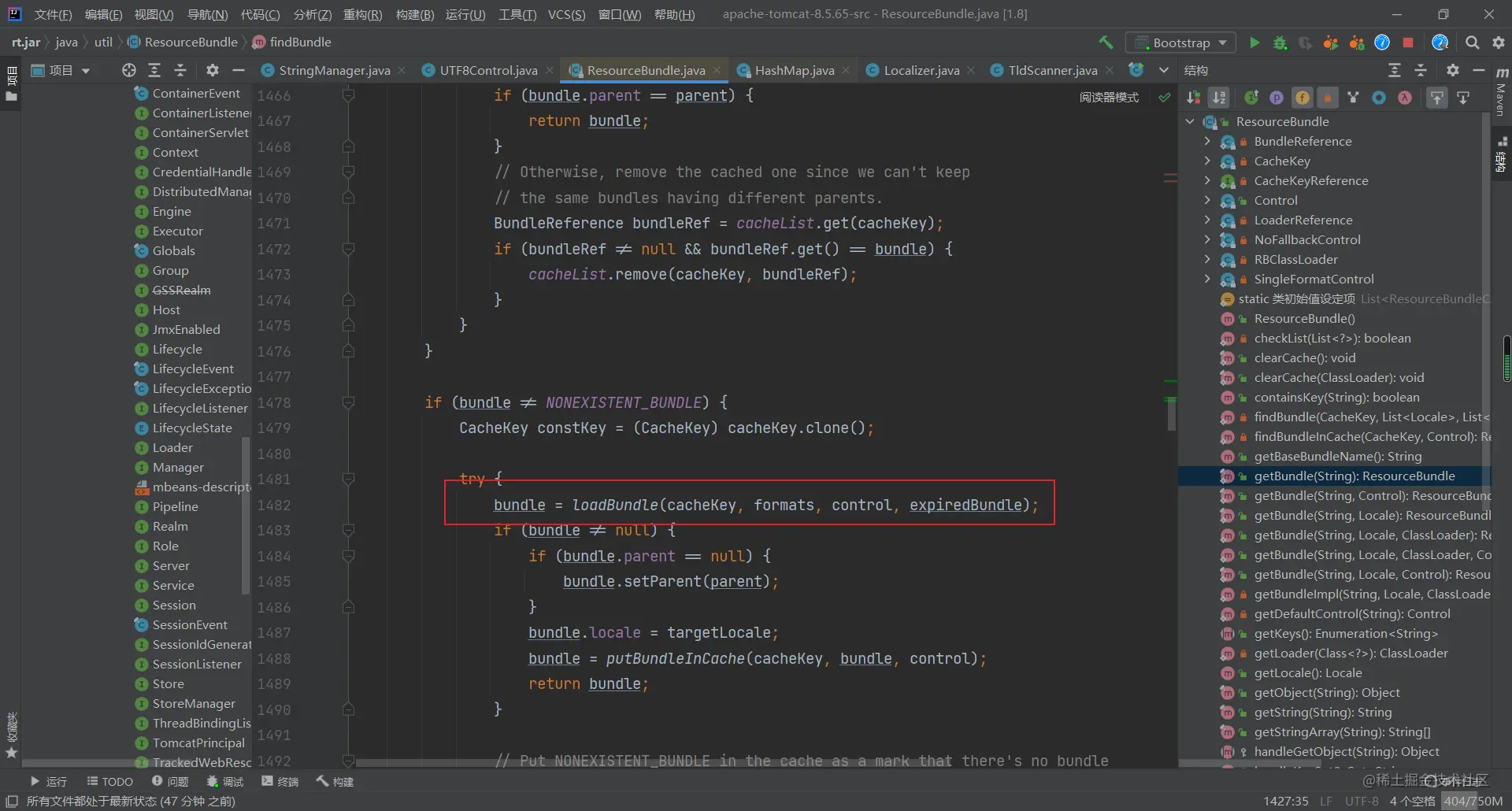Open the TODO tool window button
The width and height of the screenshot is (1512, 811).
tap(109, 781)
